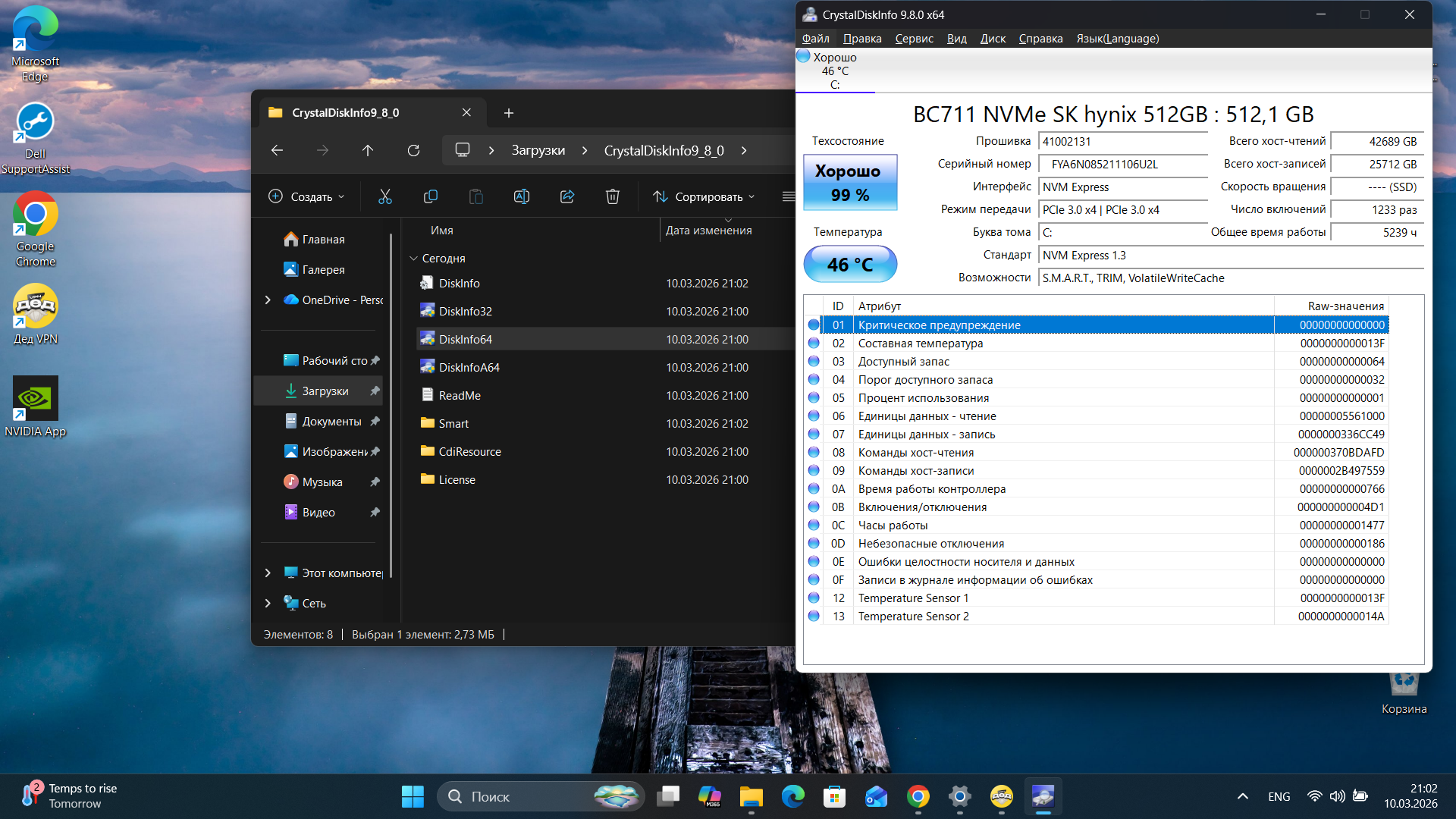This screenshot has width=1456, height=819.
Task: Refresh the Explorer folder view
Action: 413,150
